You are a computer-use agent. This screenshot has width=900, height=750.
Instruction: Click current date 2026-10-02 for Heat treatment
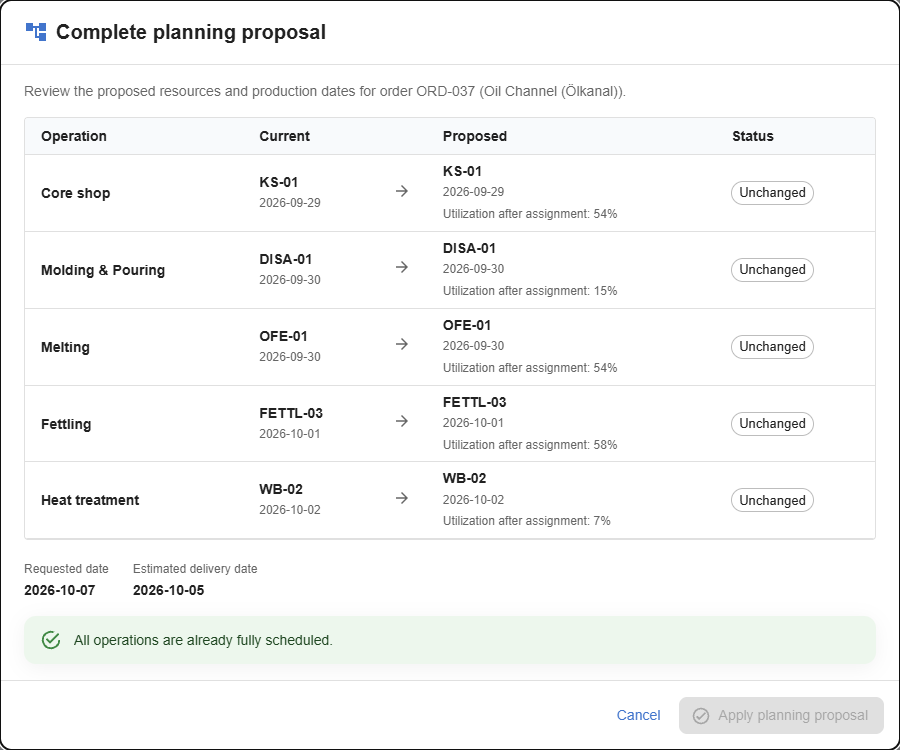[290, 510]
